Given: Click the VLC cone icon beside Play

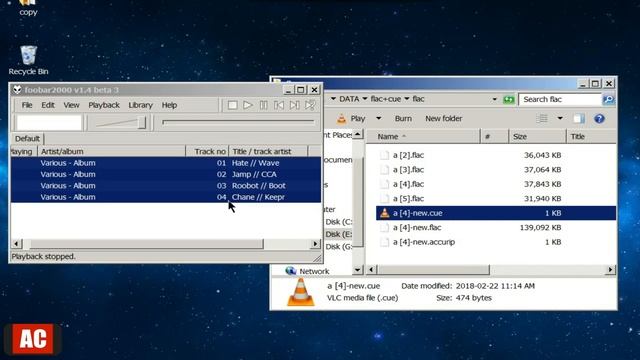Looking at the screenshot, I should 342,119.
